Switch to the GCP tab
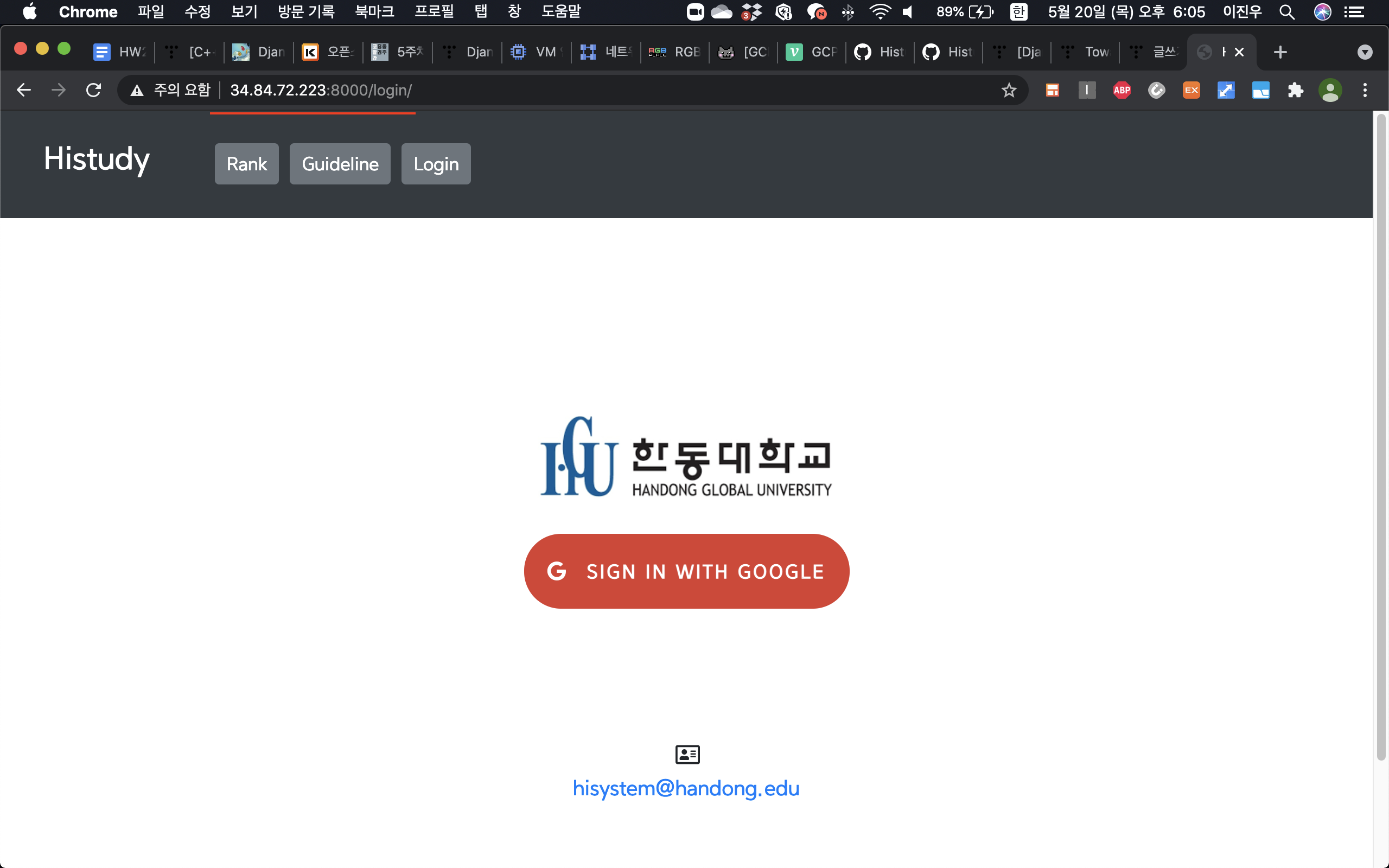The width and height of the screenshot is (1389, 868). pos(812,52)
